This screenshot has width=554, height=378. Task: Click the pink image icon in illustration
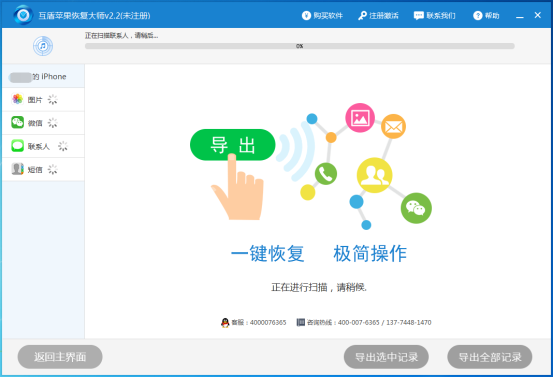tap(360, 118)
